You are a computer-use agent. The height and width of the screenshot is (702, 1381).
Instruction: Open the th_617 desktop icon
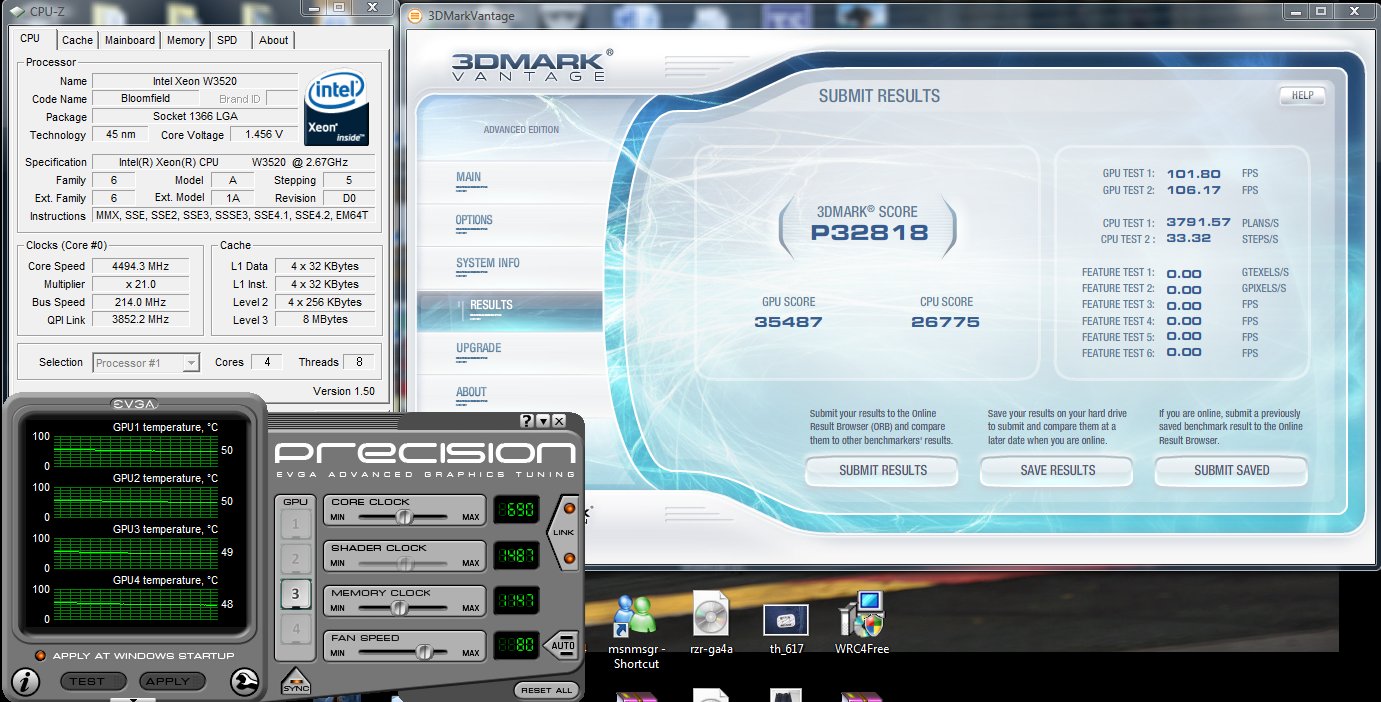pyautogui.click(x=785, y=629)
